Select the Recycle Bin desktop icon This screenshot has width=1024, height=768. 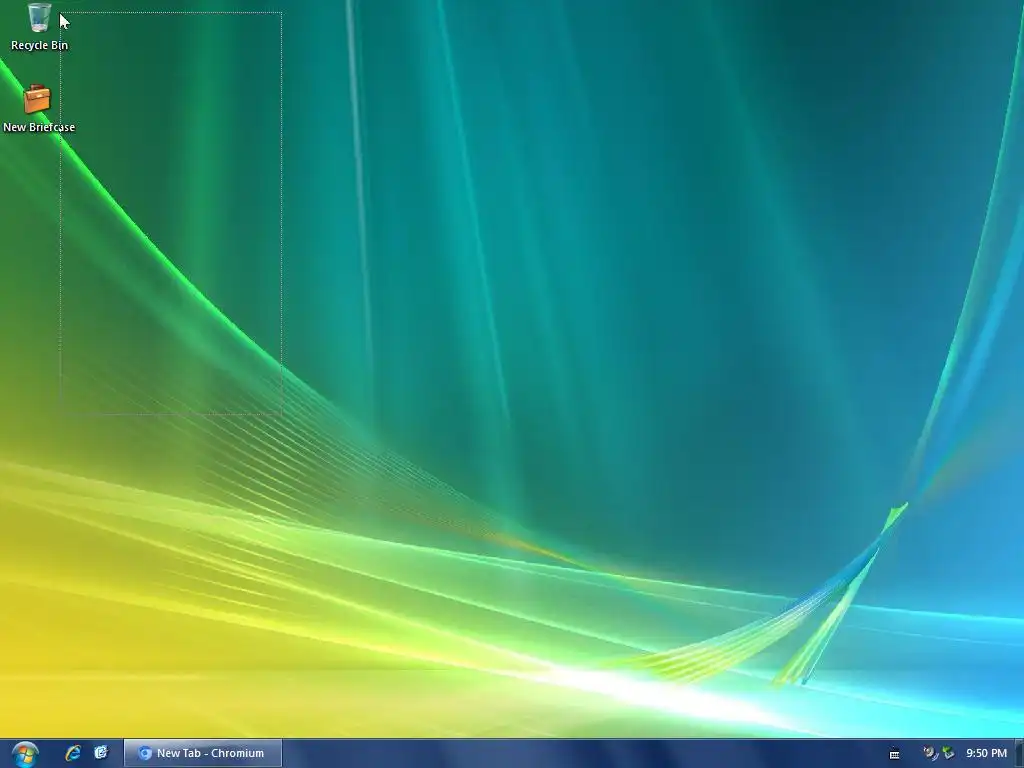coord(39,26)
